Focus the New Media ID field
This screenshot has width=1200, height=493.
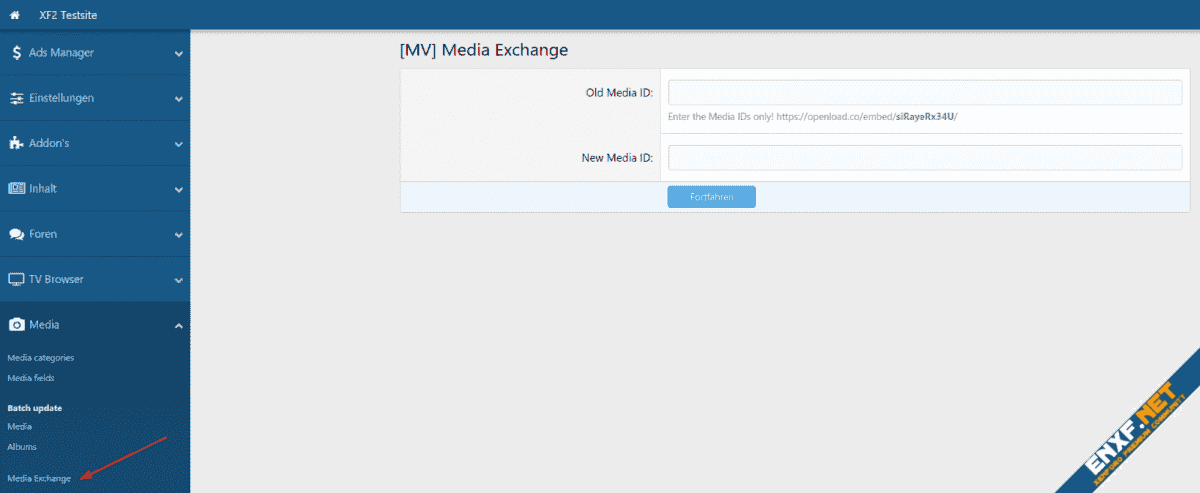click(924, 158)
